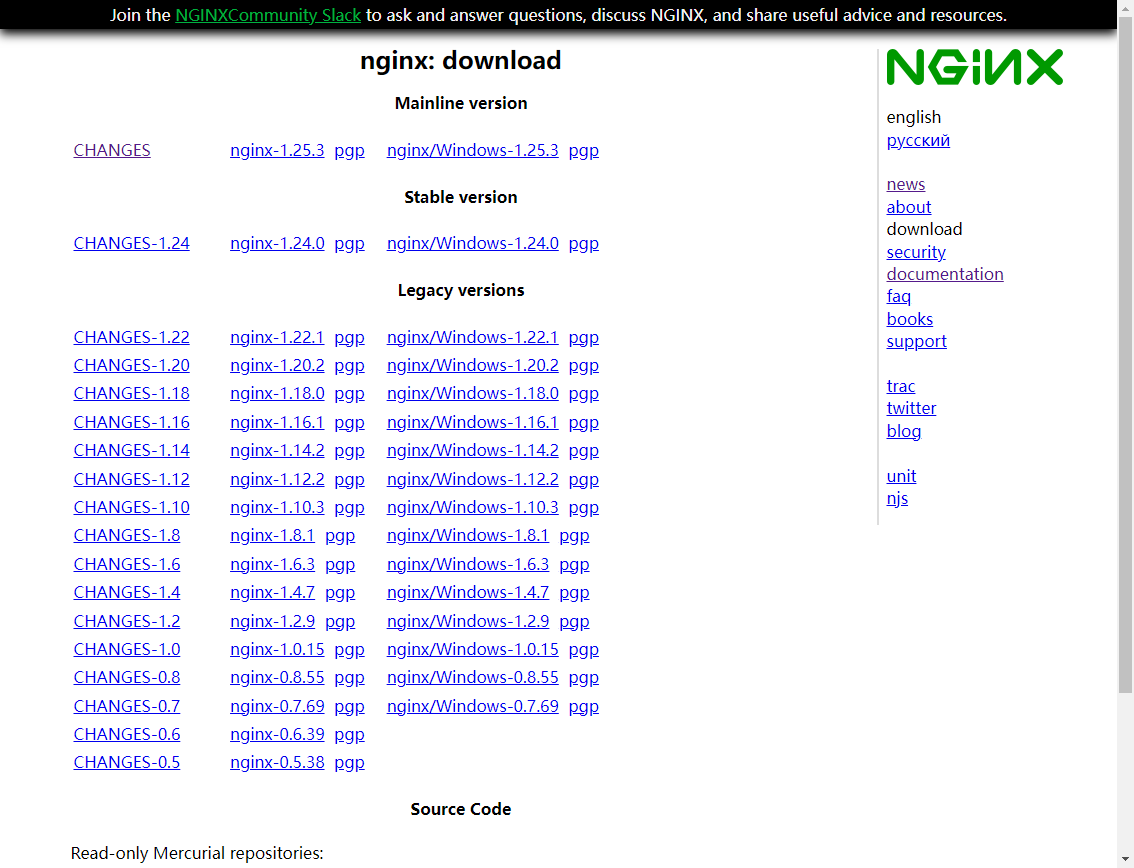This screenshot has width=1134, height=868.
Task: Open CHANGES-1.6 link
Action: (127, 564)
